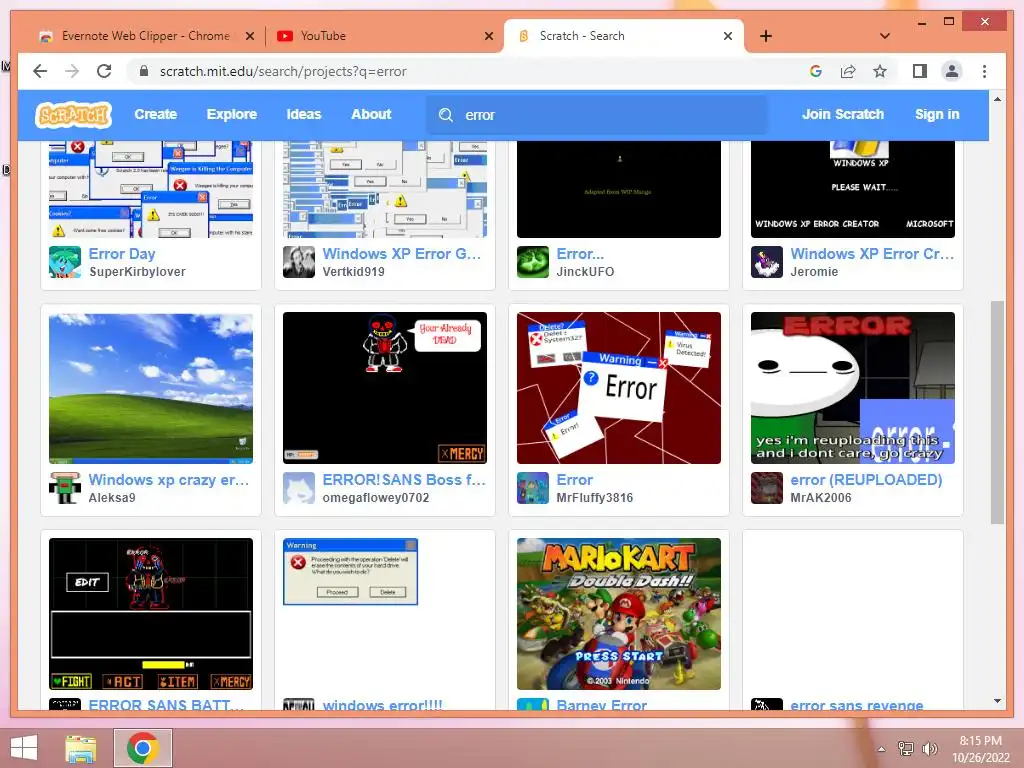This screenshot has height=768, width=1024.
Task: Open the Google icon in address bar
Action: tap(816, 71)
